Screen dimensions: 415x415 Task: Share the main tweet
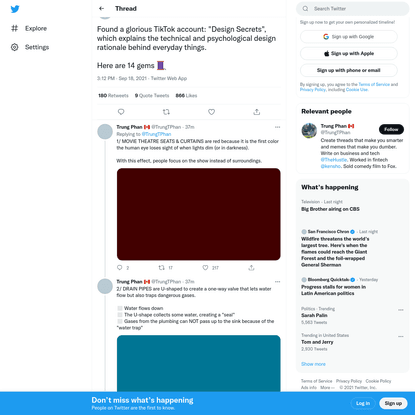click(x=256, y=112)
